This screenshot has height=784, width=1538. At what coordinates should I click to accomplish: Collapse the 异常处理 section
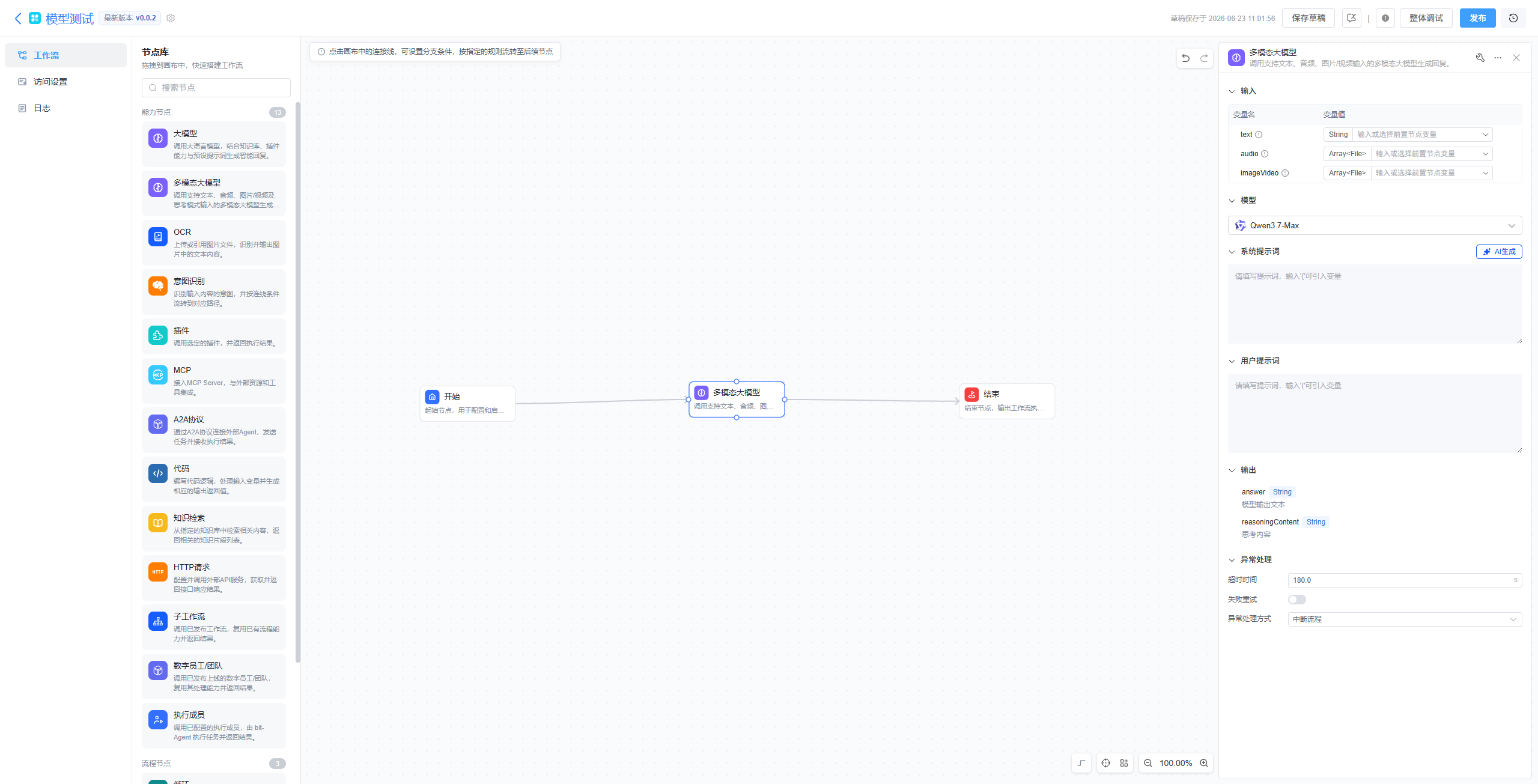coord(1232,560)
